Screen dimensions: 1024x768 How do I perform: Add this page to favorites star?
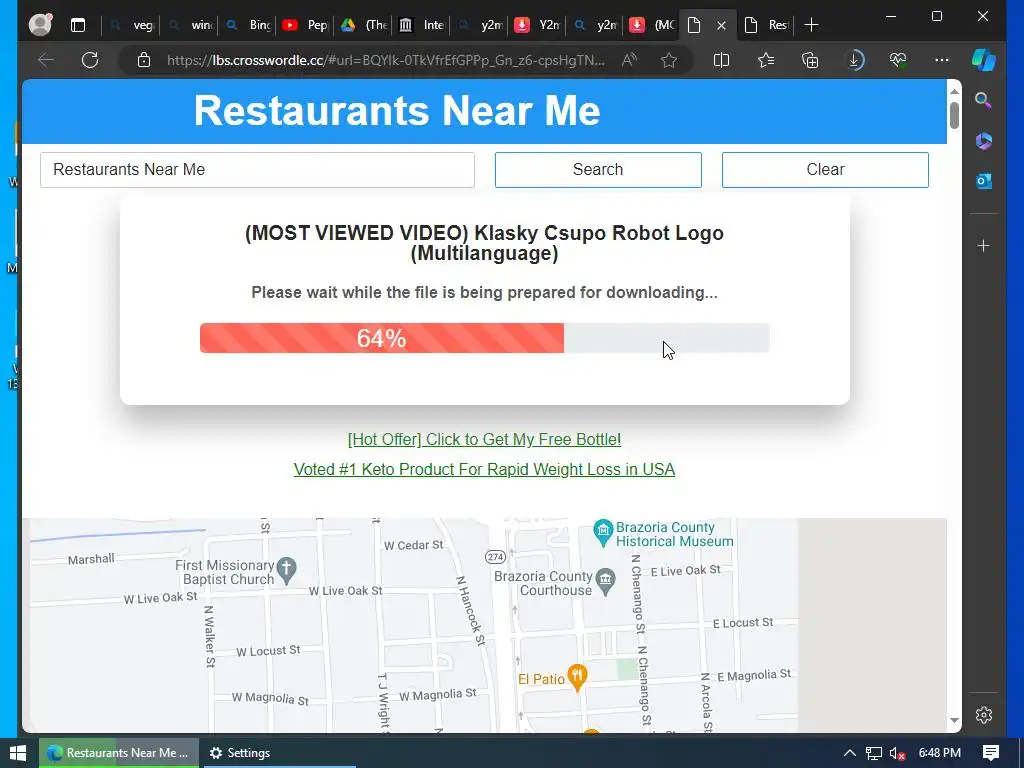pyautogui.click(x=669, y=60)
